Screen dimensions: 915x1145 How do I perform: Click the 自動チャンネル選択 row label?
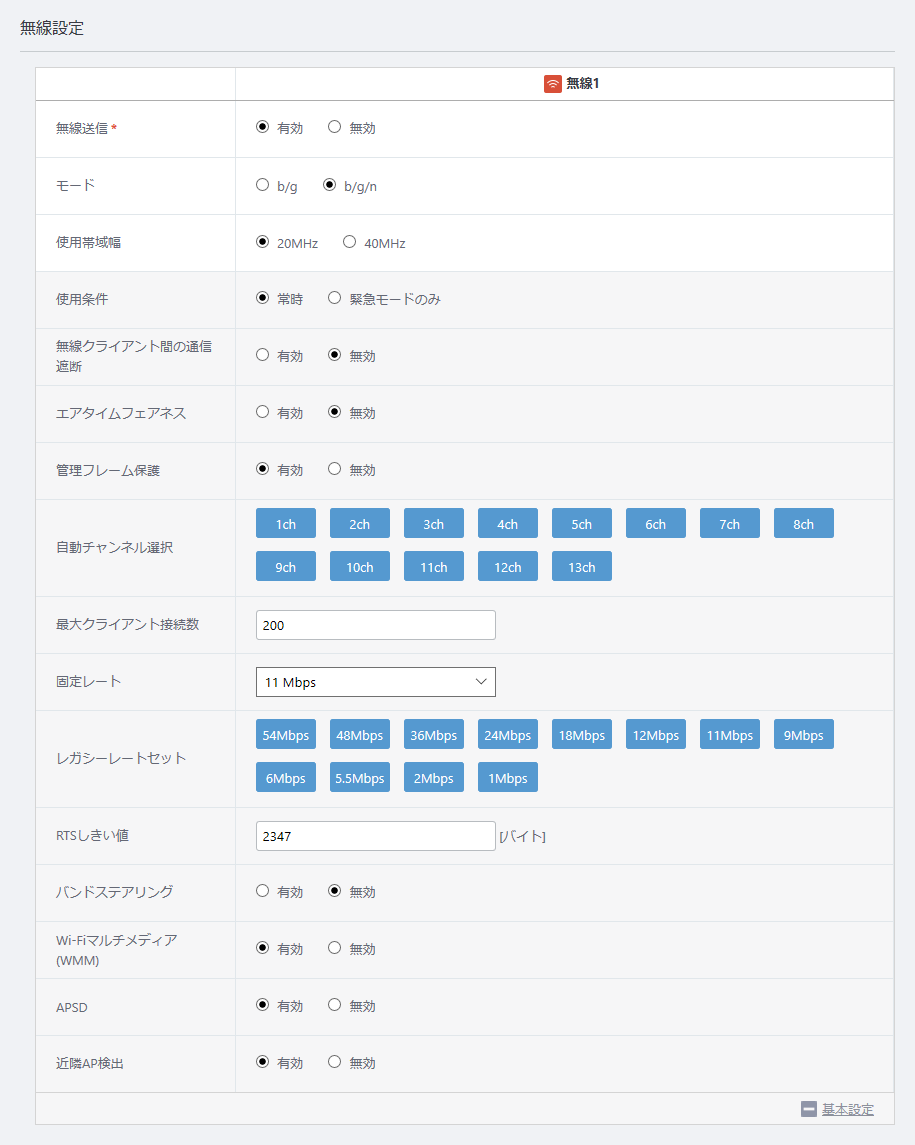(x=115, y=548)
